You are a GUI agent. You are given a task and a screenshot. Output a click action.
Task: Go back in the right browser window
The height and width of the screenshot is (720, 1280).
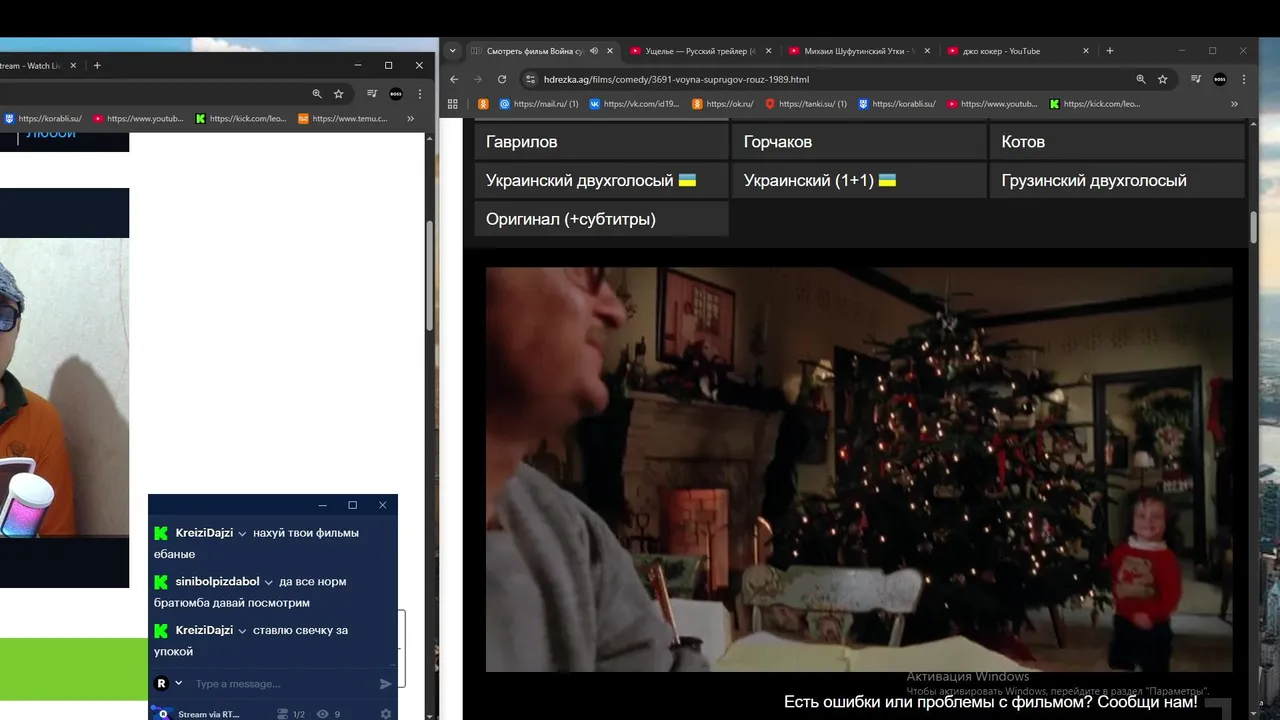coord(454,79)
